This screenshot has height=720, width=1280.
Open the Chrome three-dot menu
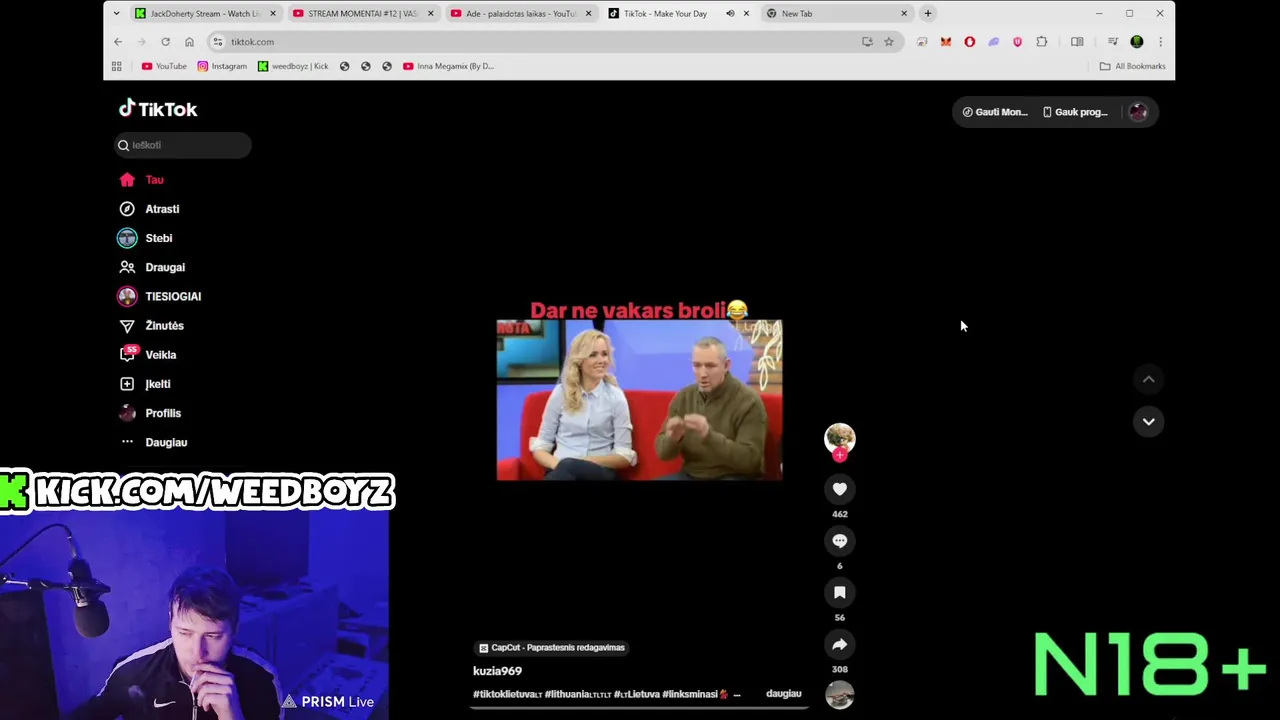pyautogui.click(x=1160, y=42)
